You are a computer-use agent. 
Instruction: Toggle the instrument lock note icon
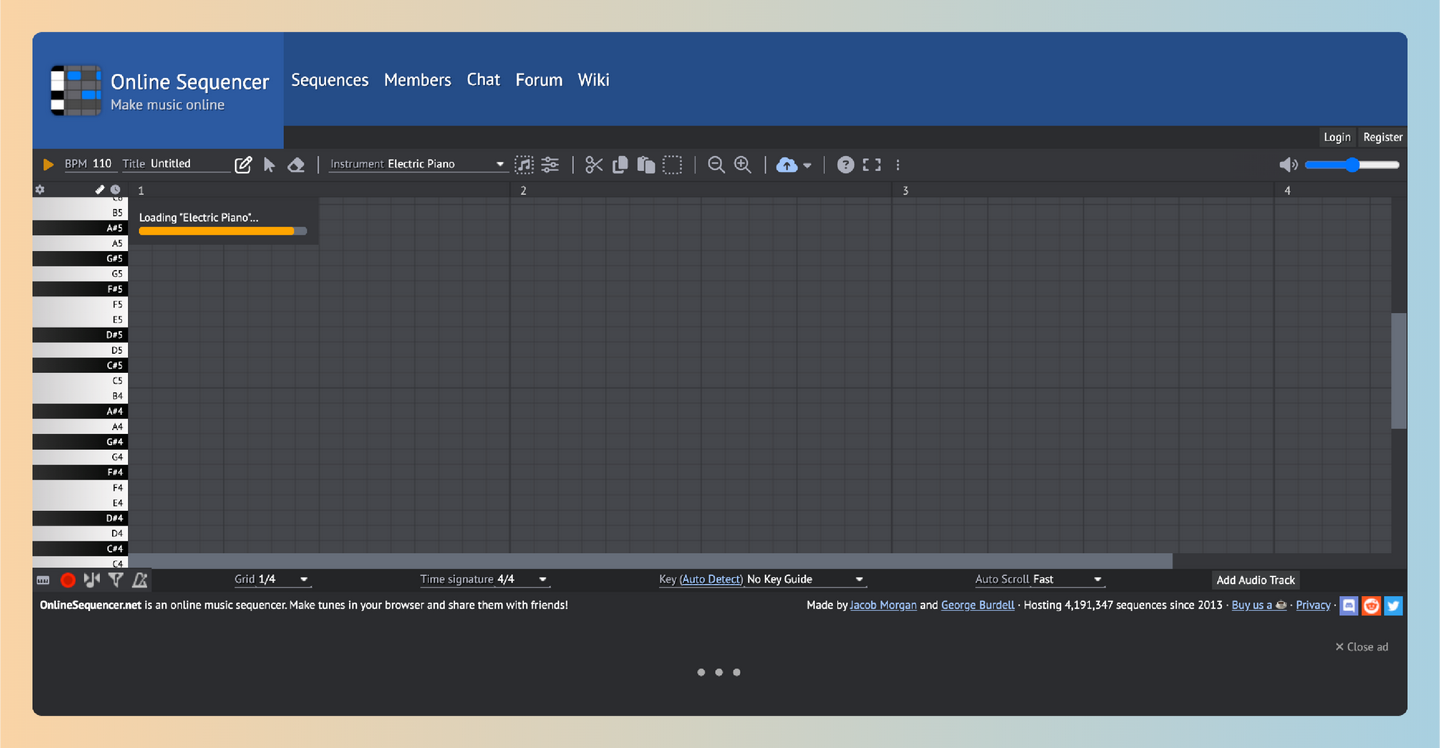click(x=524, y=164)
